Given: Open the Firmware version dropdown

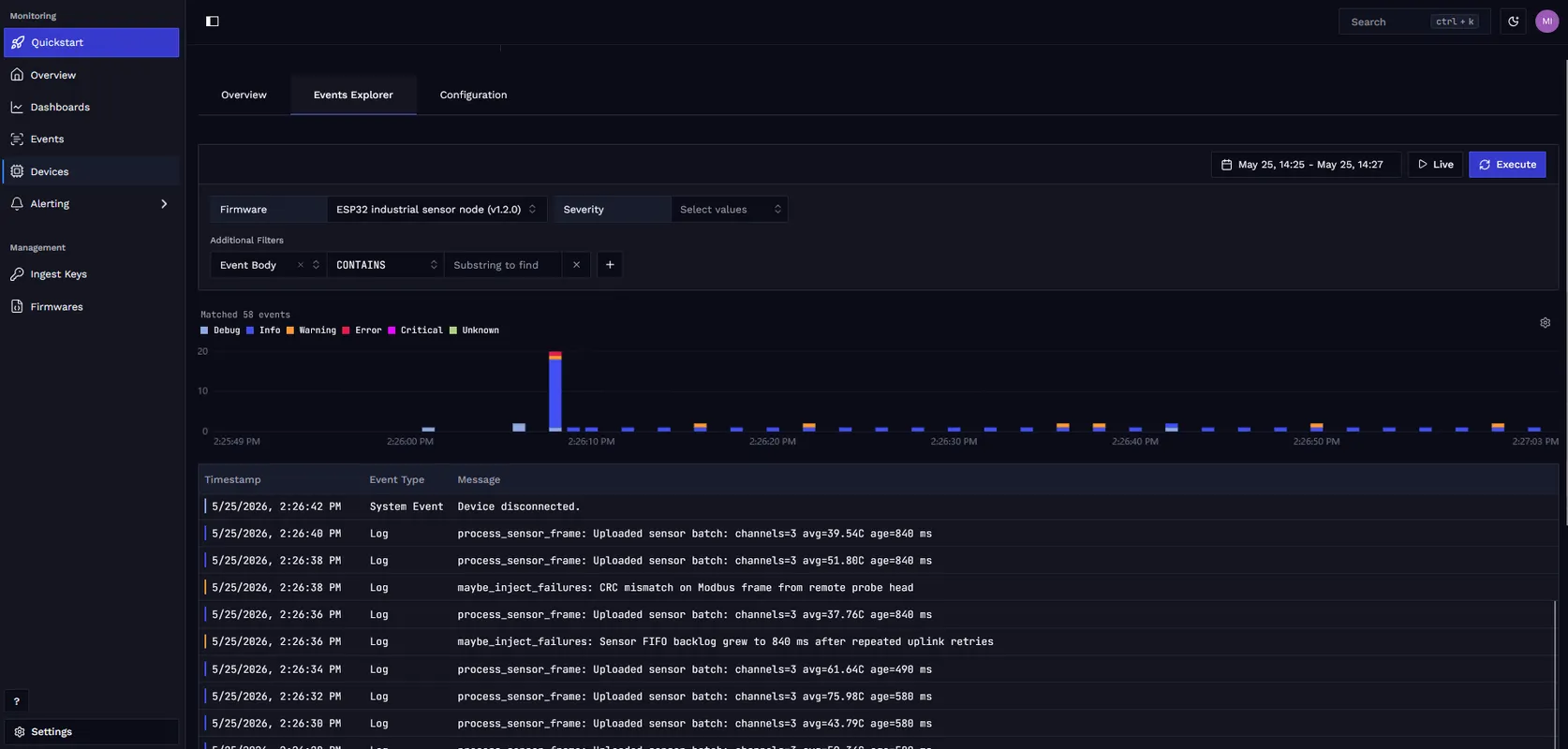Looking at the screenshot, I should (436, 210).
